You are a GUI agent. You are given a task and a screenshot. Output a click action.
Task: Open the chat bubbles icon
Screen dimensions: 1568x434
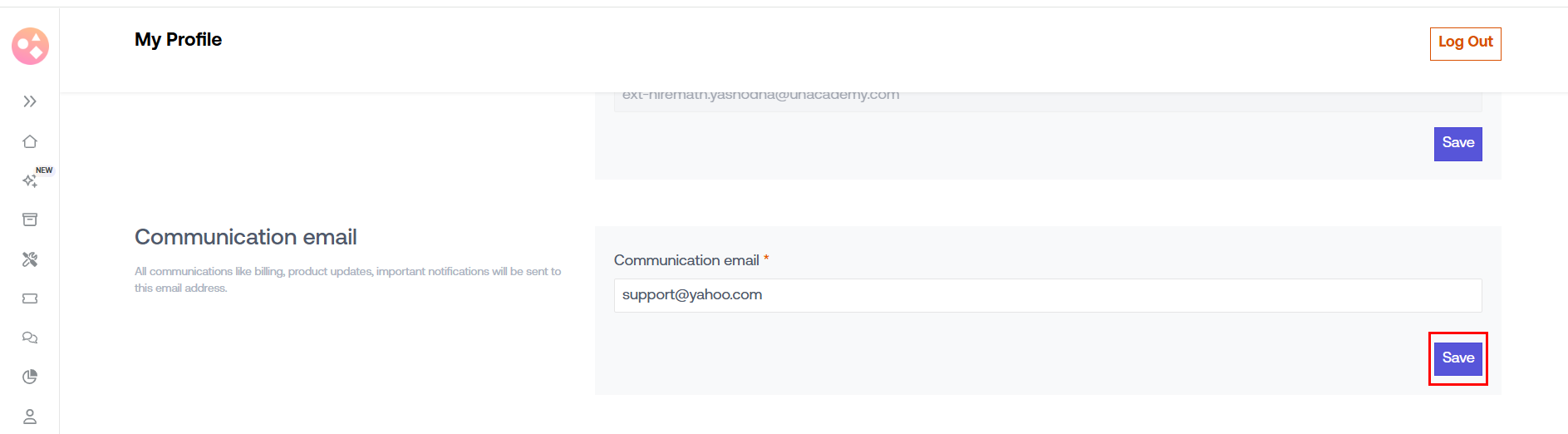(30, 338)
